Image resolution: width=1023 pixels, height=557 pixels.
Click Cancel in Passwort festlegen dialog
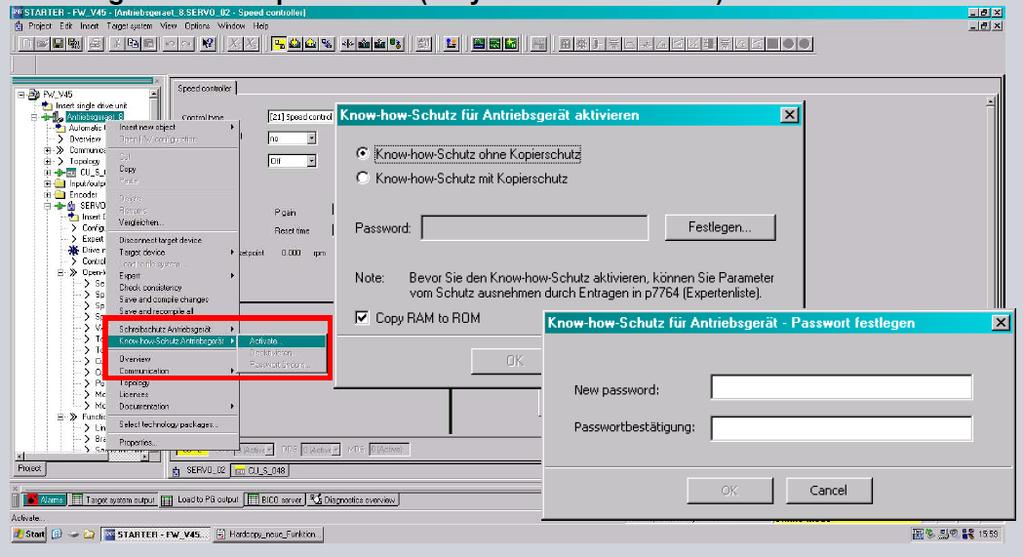[x=829, y=490]
